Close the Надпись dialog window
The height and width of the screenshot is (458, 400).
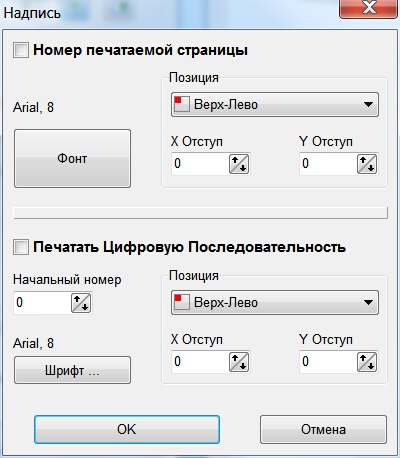click(368, 8)
